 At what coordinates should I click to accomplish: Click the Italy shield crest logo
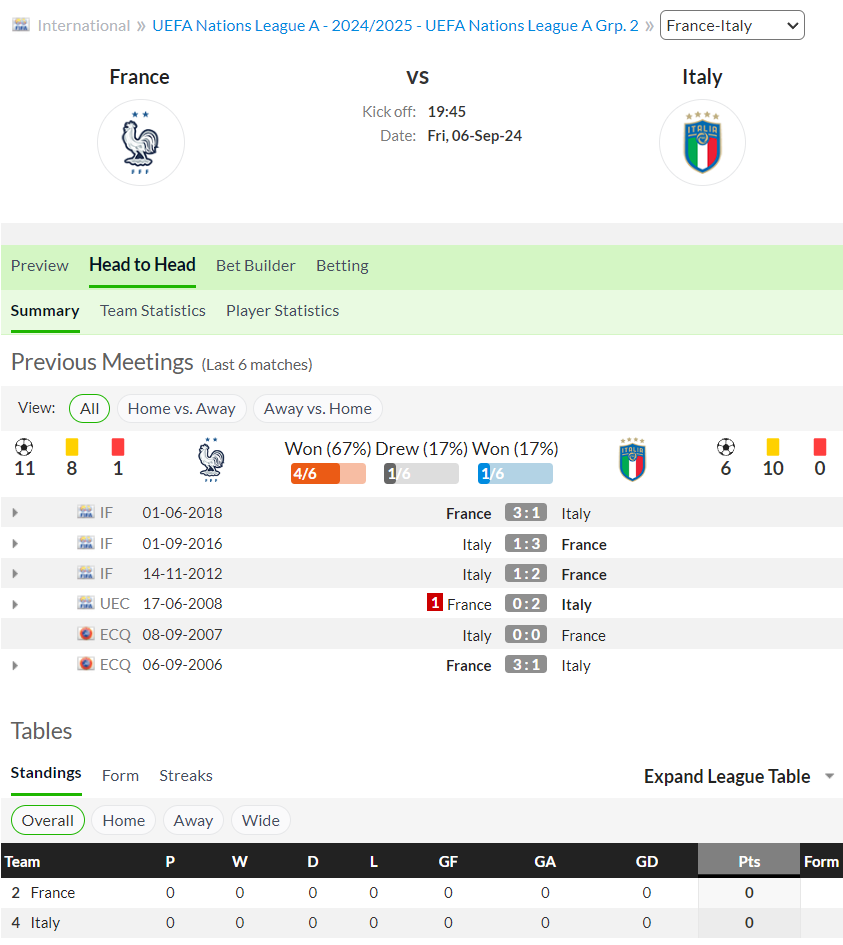(x=702, y=143)
